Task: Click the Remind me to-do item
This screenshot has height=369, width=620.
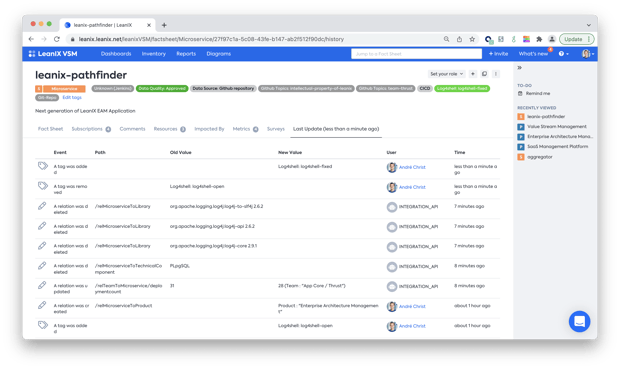Action: [x=534, y=93]
